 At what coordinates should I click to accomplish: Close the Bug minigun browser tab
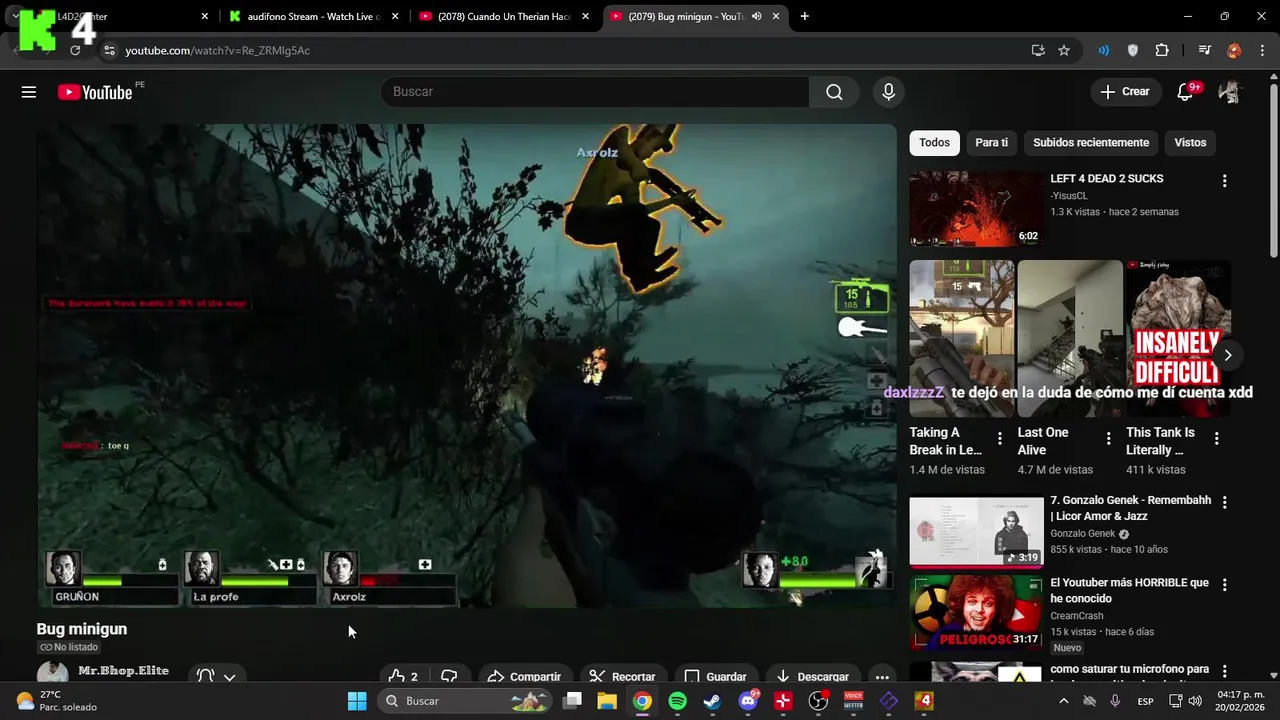pyautogui.click(x=776, y=16)
